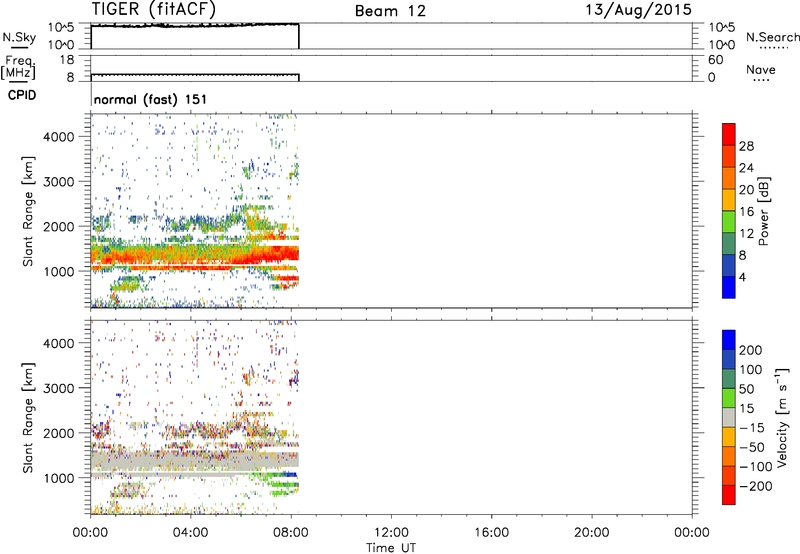Image resolution: width=800 pixels, height=554 pixels.
Task: Click the "TIGER (fitACF)" plot title
Action: click(x=154, y=9)
